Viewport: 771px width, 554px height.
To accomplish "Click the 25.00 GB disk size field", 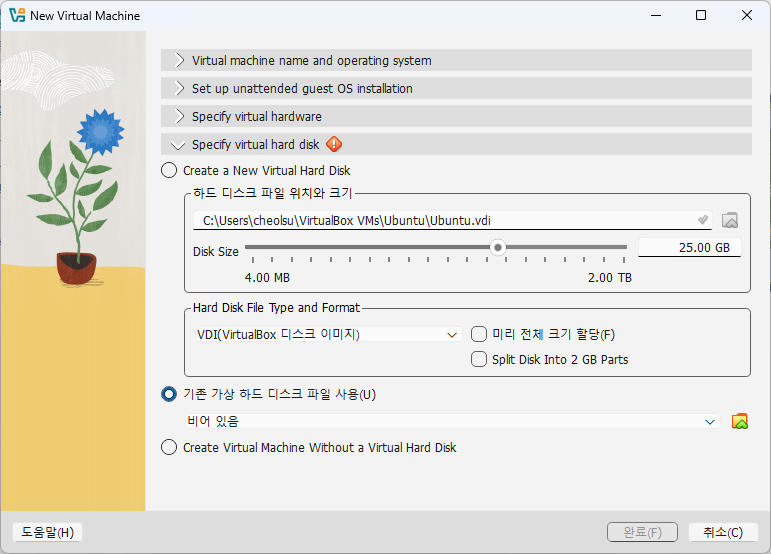I will click(689, 248).
